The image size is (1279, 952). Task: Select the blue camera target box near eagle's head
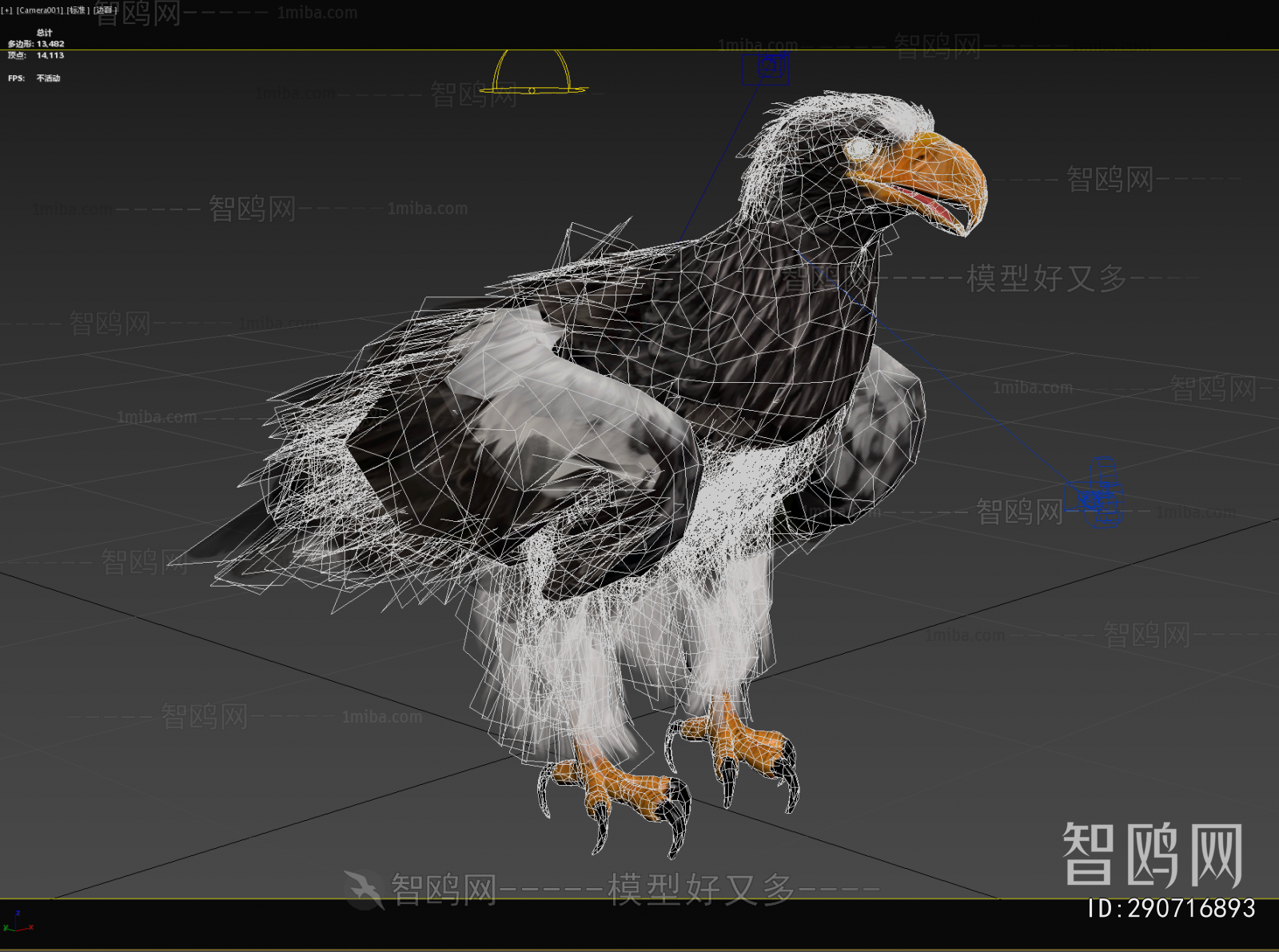pyautogui.click(x=765, y=68)
